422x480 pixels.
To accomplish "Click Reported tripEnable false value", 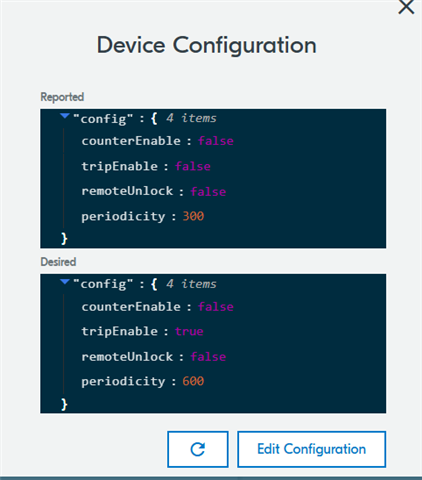I will pos(193,166).
